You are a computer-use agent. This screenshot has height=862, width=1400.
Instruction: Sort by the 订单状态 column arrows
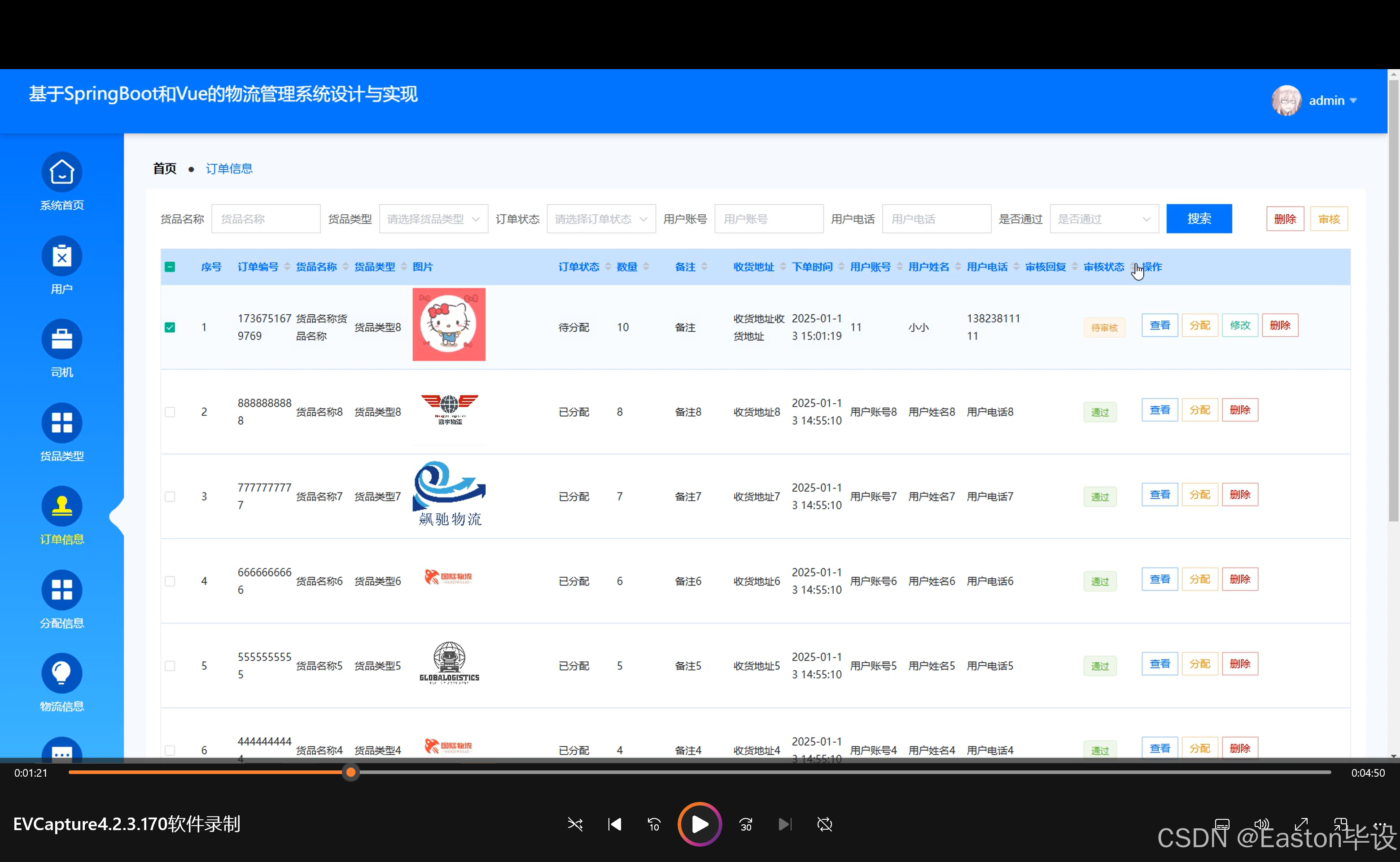coord(608,267)
